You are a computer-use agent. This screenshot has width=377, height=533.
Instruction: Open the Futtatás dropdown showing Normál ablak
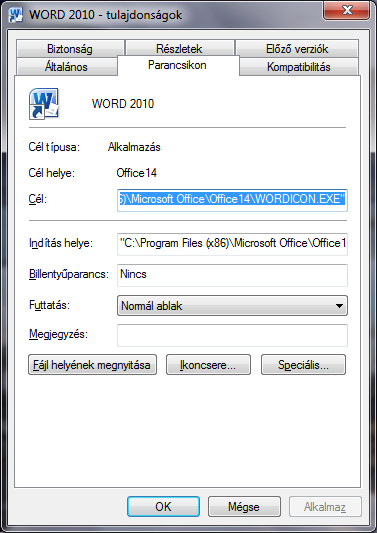pyautogui.click(x=233, y=306)
